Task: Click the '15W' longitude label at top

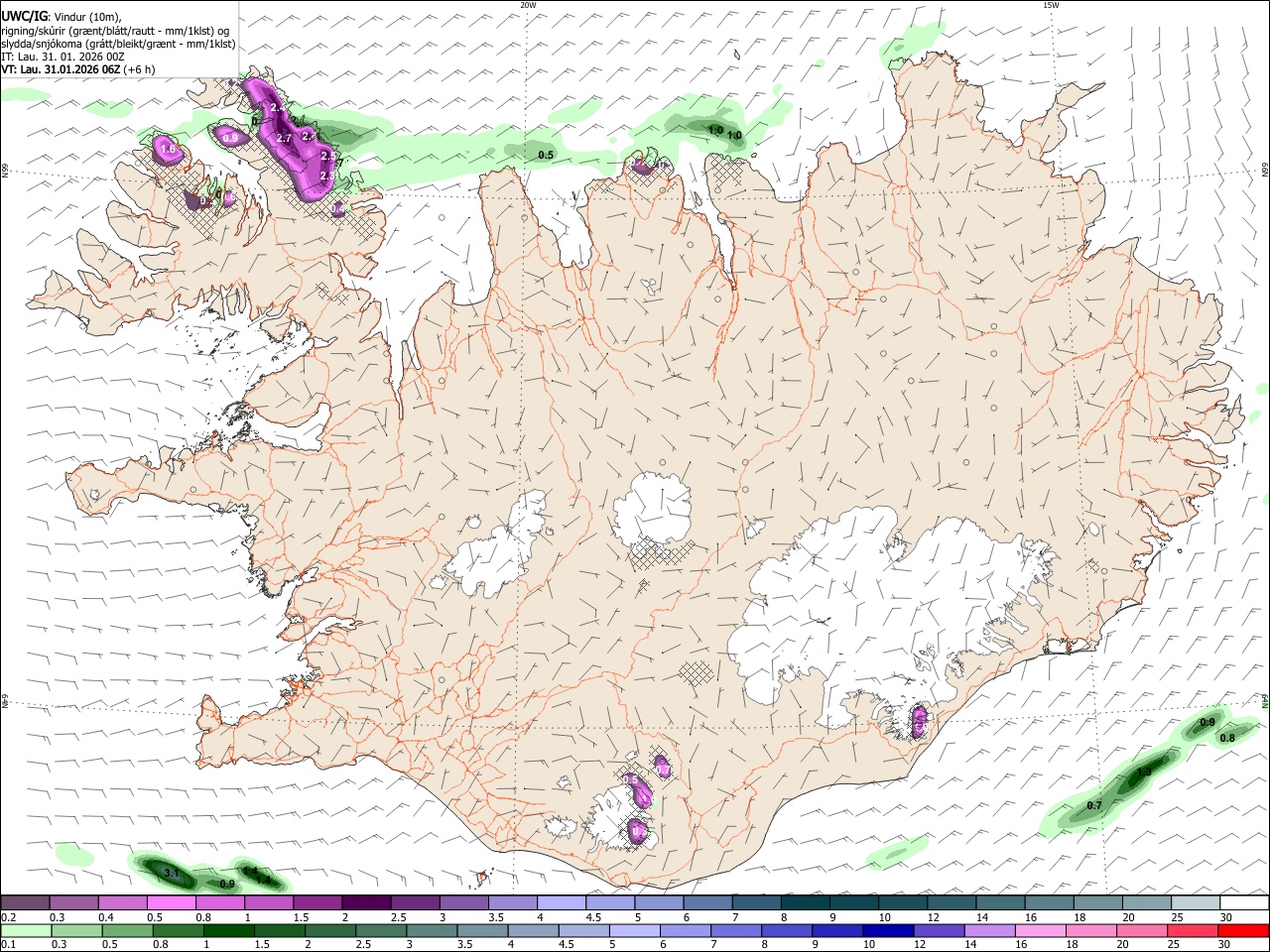Action: tap(1051, 5)
